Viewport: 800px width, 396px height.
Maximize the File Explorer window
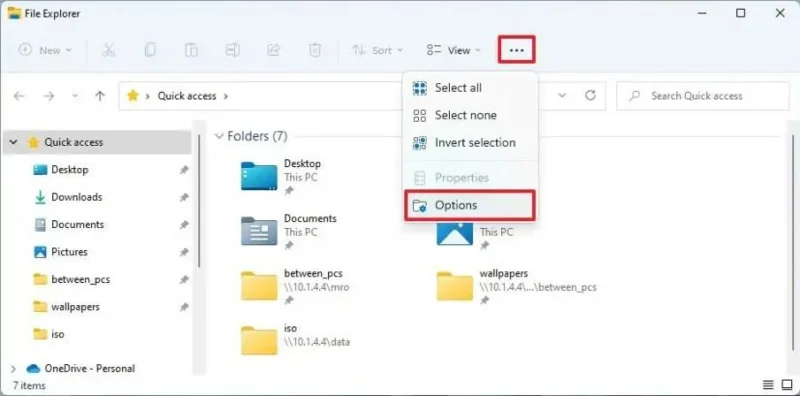click(741, 13)
